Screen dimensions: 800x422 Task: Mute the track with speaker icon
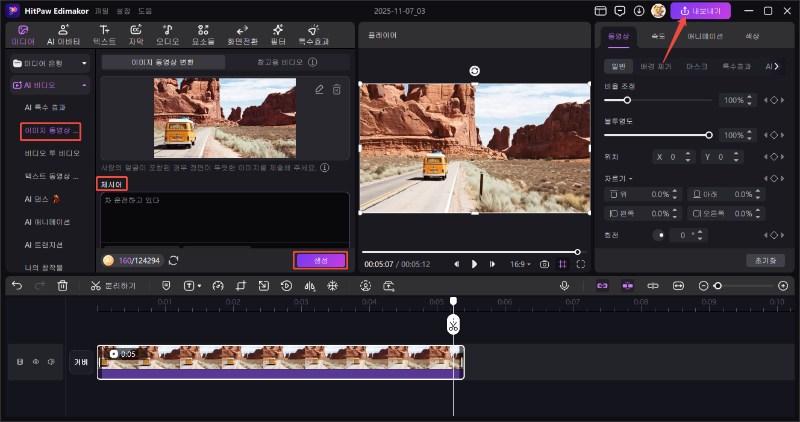point(51,362)
